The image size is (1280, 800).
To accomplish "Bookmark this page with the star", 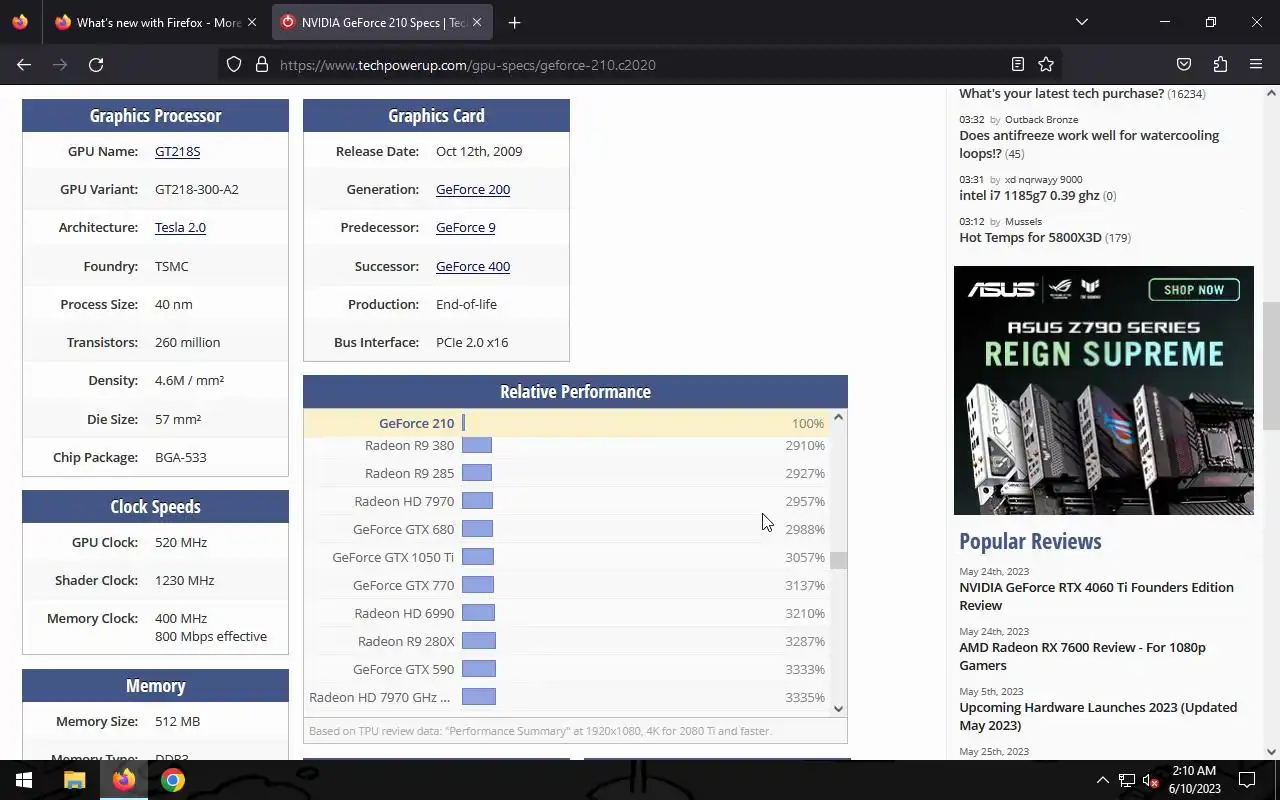I will pos(1046,64).
